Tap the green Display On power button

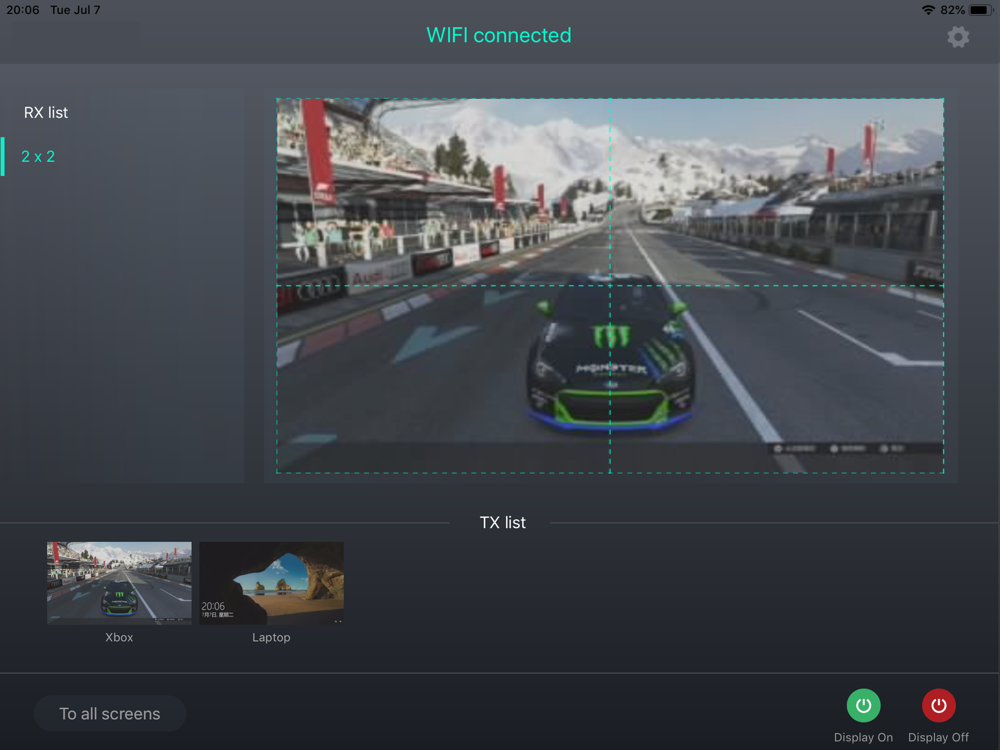click(x=864, y=705)
